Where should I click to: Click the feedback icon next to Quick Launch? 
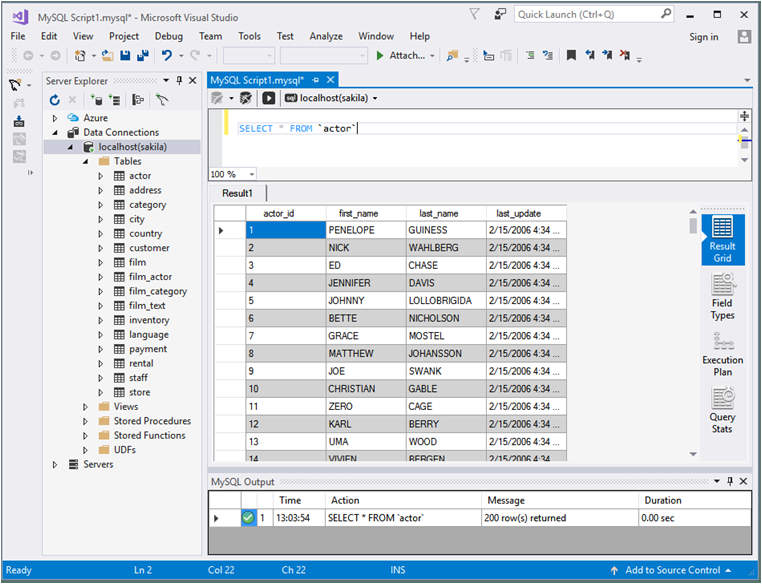click(x=500, y=15)
